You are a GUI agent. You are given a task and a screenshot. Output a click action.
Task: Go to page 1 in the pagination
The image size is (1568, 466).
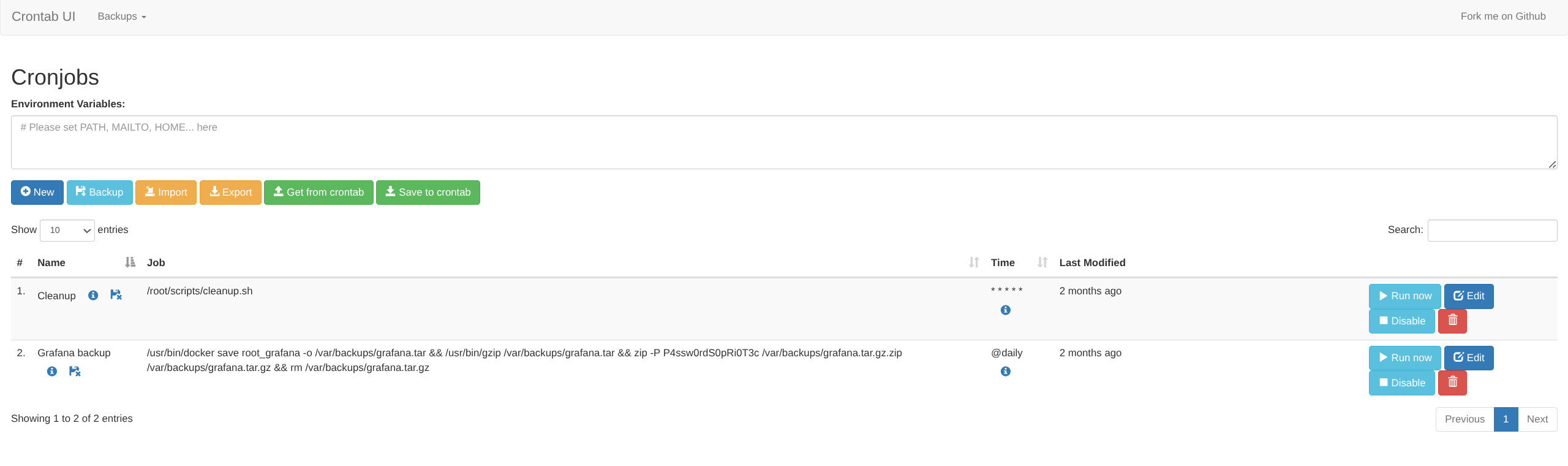[x=1506, y=419]
